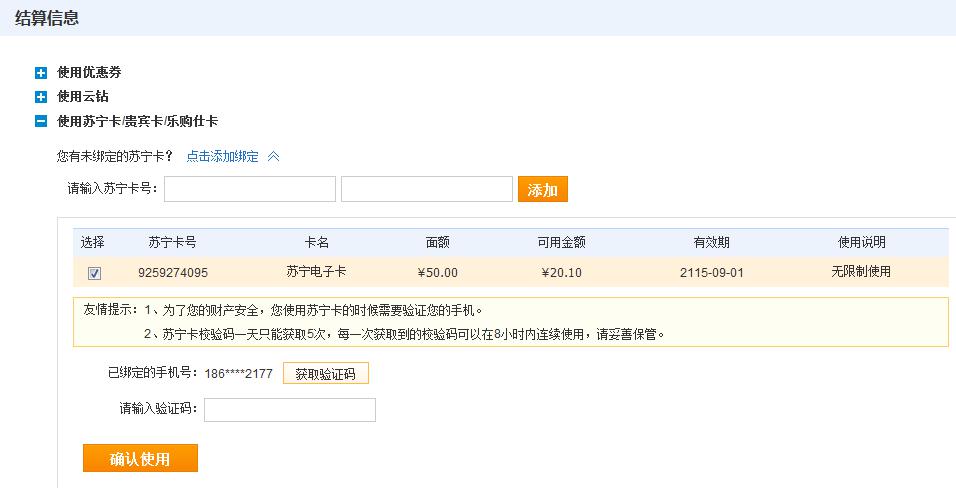Click the 点击添加绑定 link

coord(223,157)
